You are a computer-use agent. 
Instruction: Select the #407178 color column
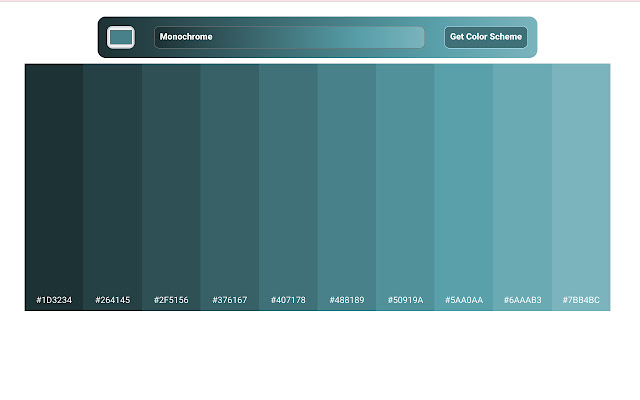(x=288, y=187)
